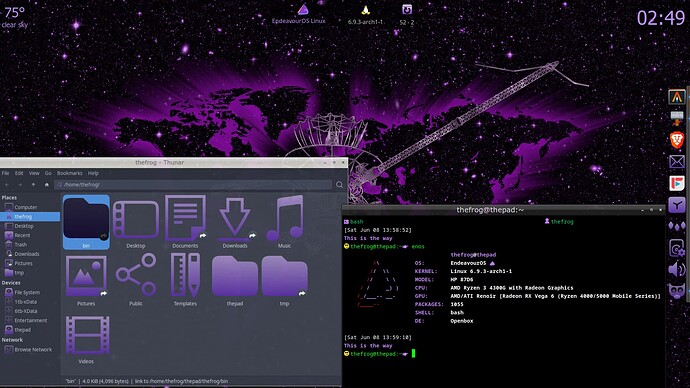This screenshot has width=690, height=388.
Task: Open the Bookmarks menu in Thunar
Action: [70, 173]
